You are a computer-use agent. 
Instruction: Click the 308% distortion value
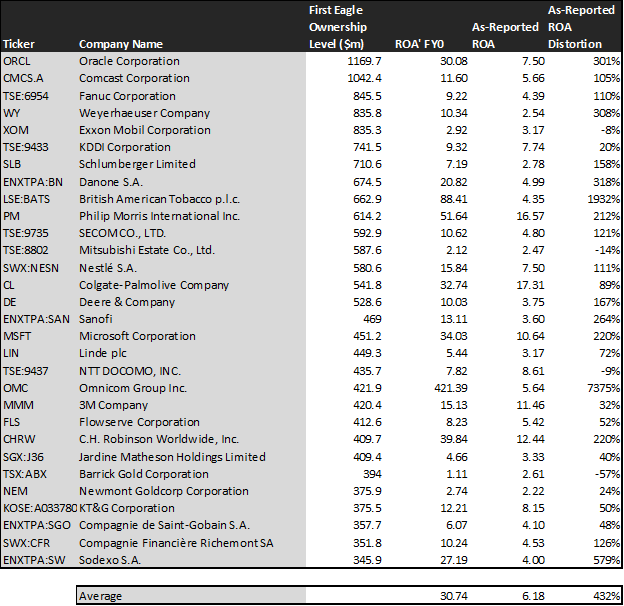[606, 113]
